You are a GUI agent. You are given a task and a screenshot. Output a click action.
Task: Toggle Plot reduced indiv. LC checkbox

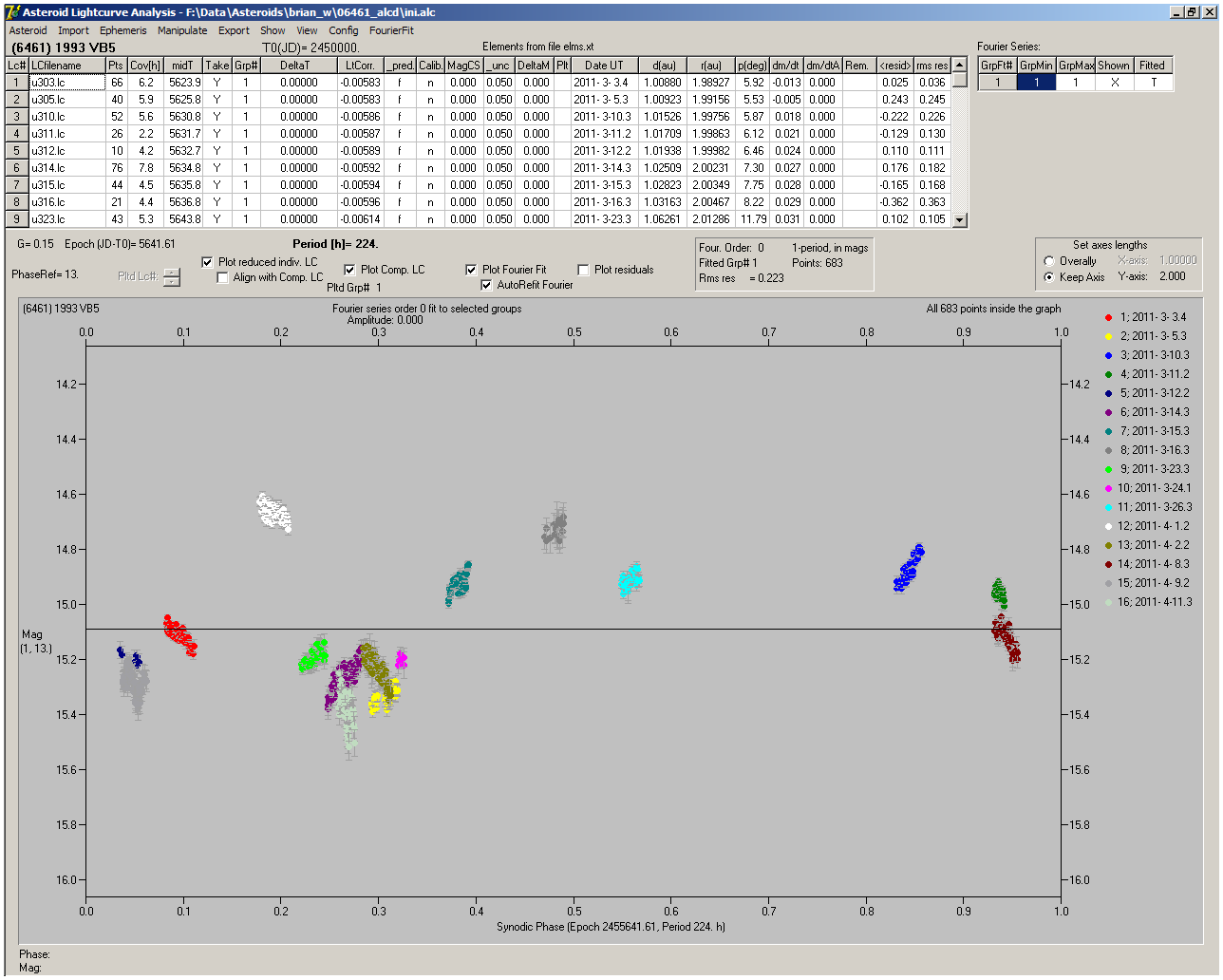(x=207, y=262)
